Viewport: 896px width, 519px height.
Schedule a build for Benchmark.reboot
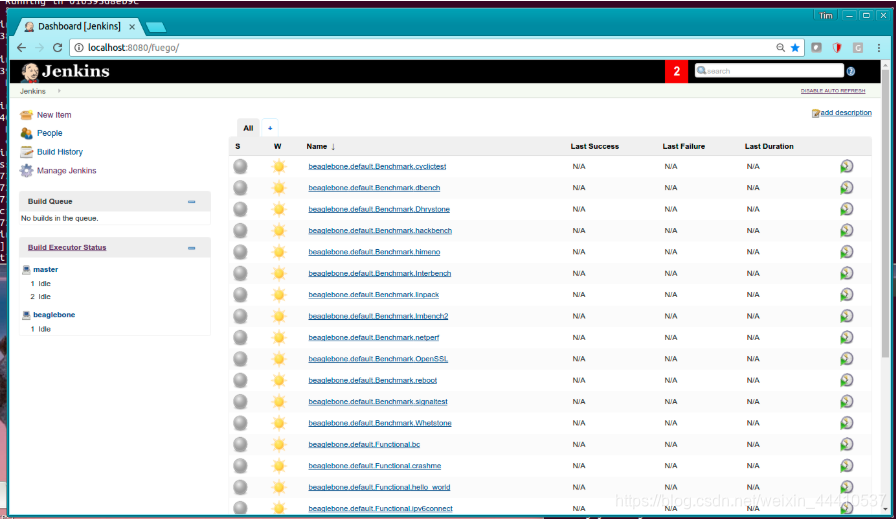(x=846, y=380)
